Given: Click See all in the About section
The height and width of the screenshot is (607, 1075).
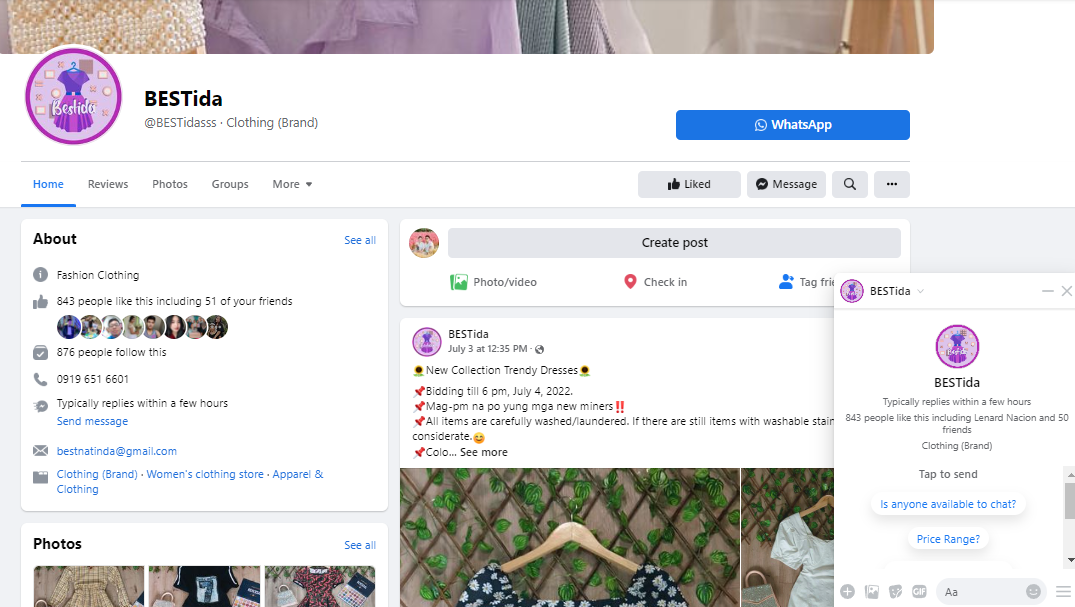Looking at the screenshot, I should (x=360, y=240).
